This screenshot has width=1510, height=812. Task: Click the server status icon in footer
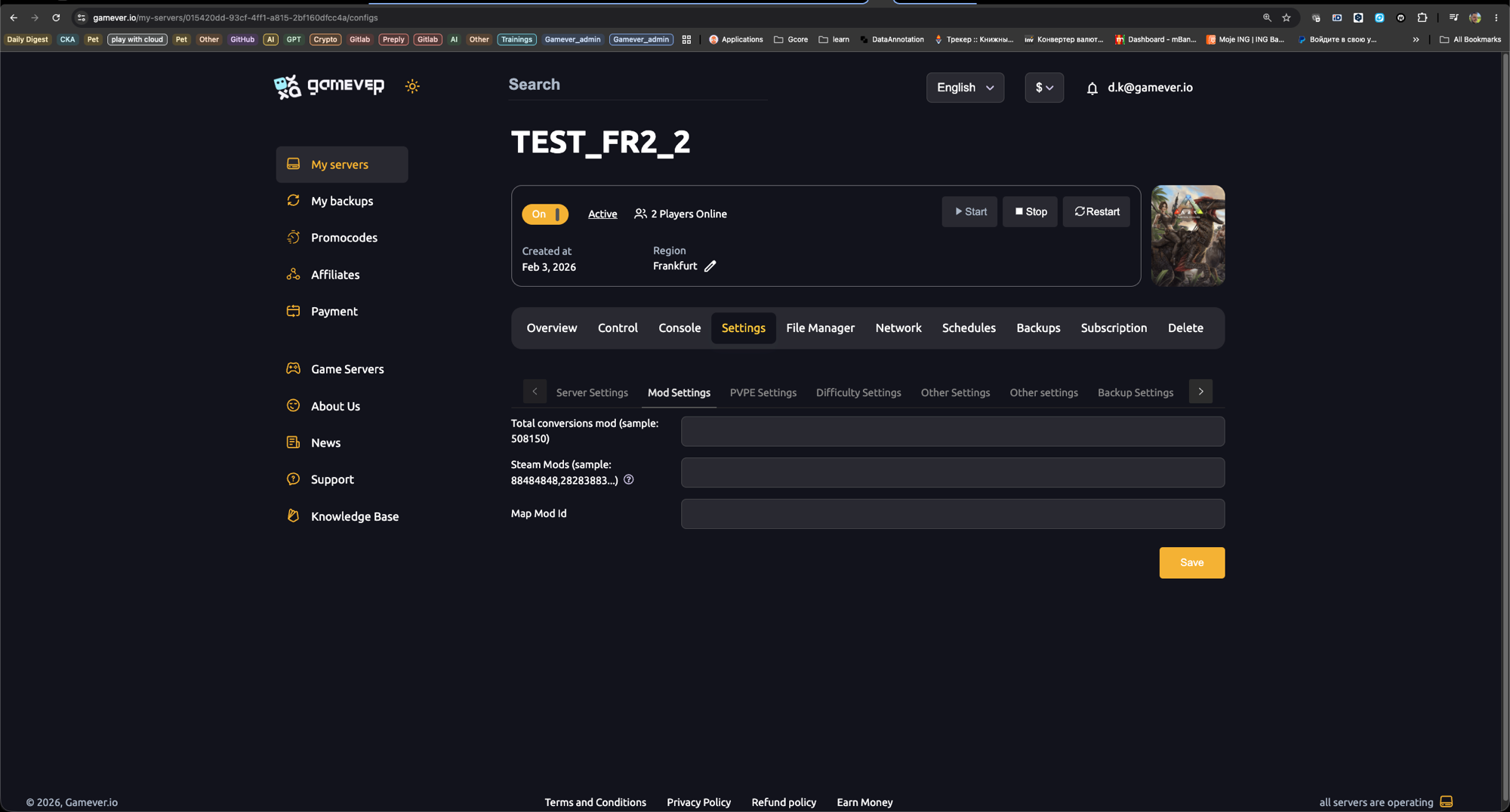point(1446,801)
